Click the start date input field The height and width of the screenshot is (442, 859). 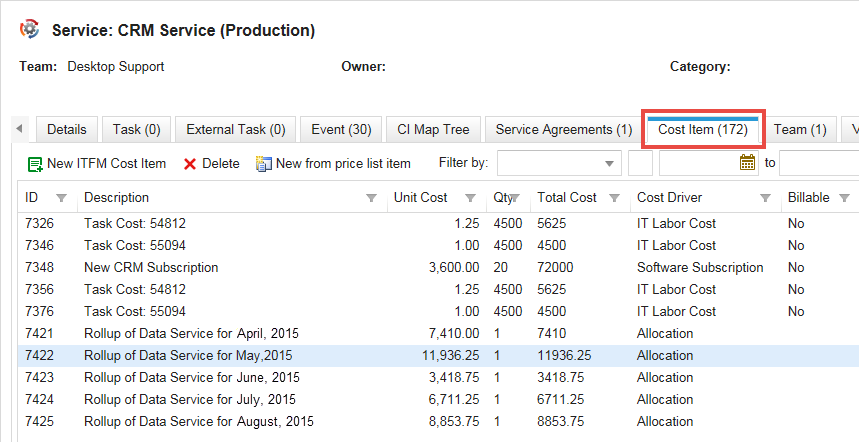697,163
